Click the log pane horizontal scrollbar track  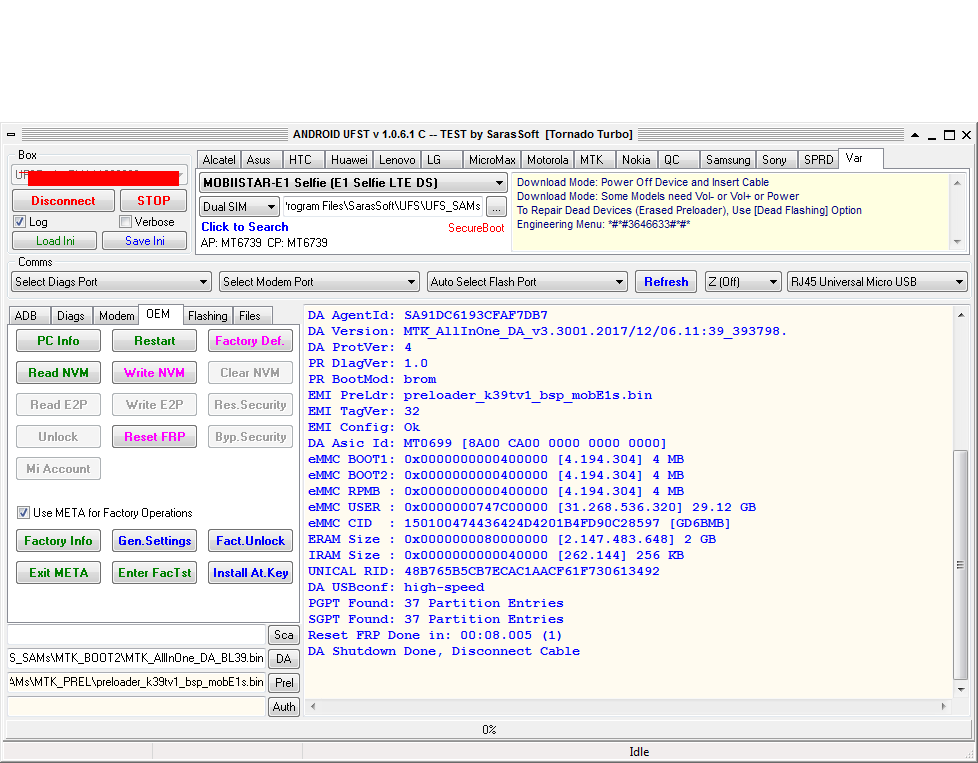(627, 706)
